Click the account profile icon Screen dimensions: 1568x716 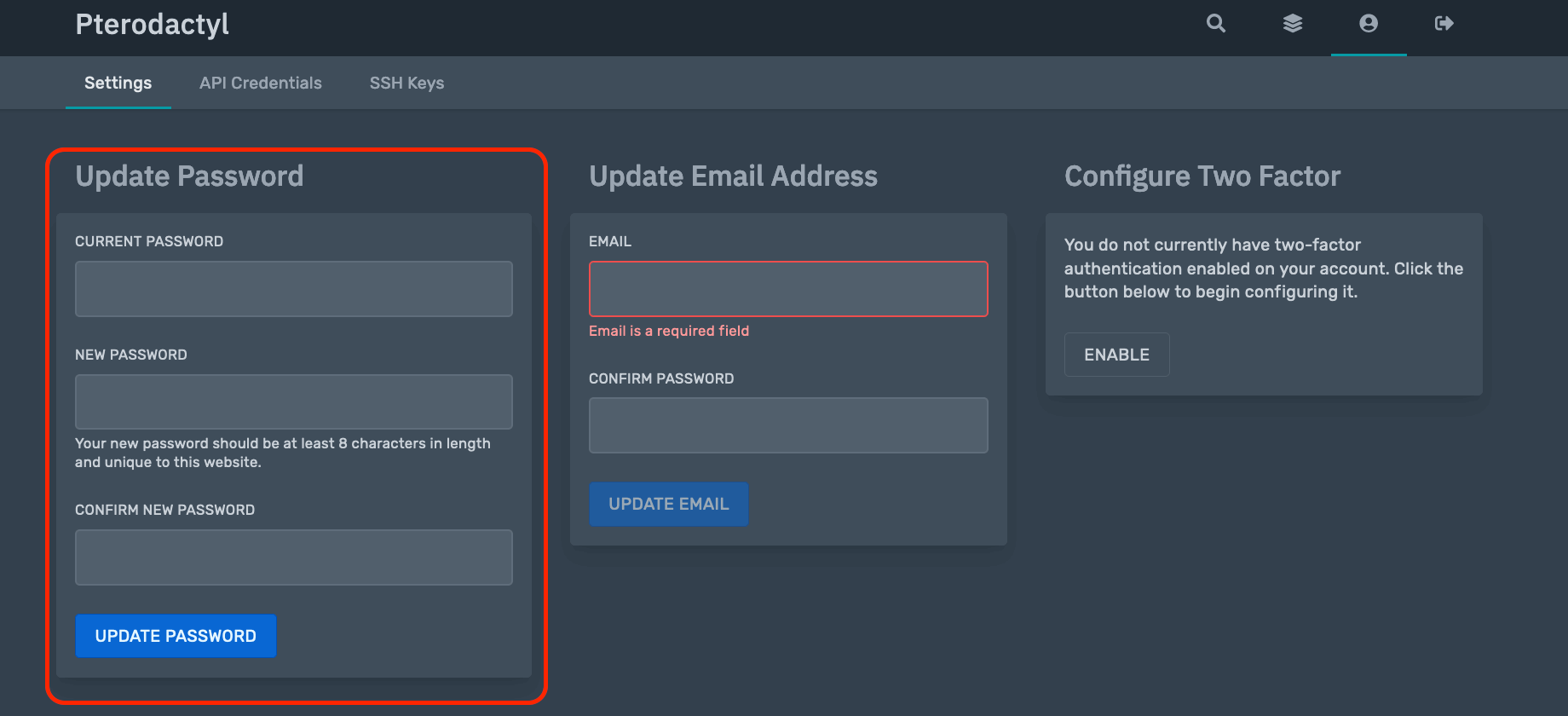click(1369, 24)
